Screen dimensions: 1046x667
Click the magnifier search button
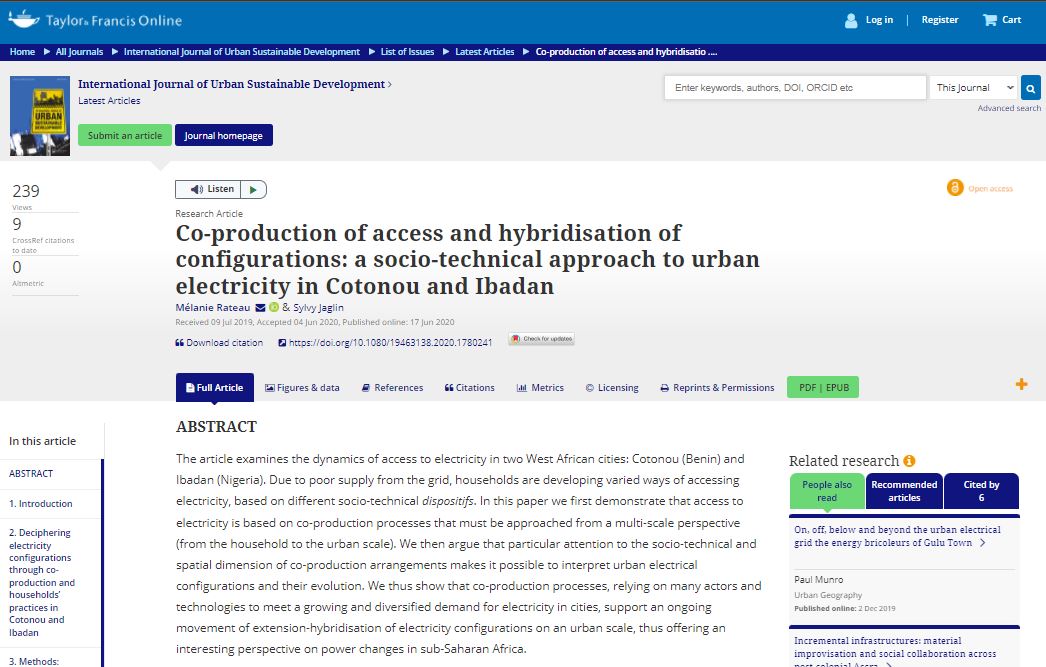(1031, 87)
